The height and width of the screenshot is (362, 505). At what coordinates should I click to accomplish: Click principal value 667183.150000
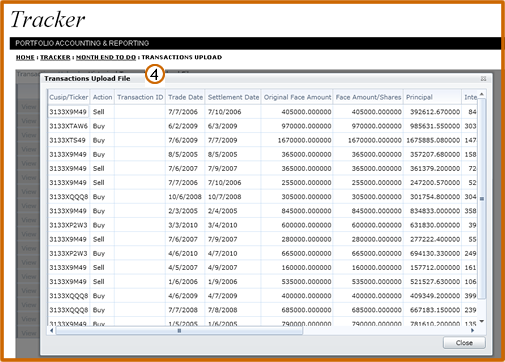point(435,310)
